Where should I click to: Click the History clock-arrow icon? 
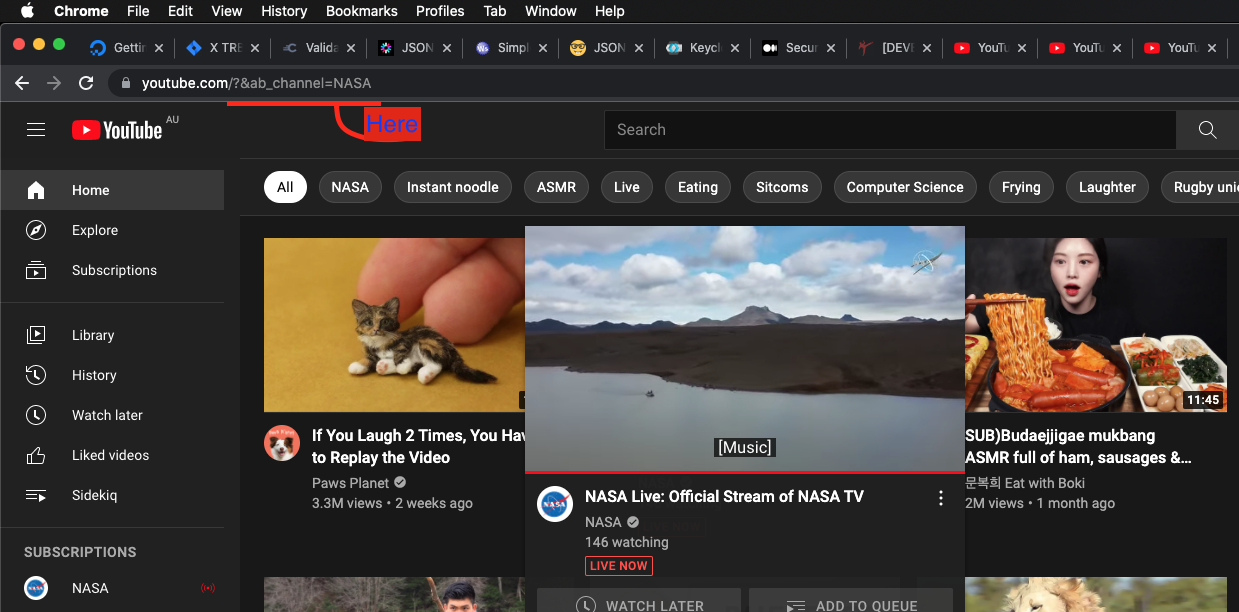pyautogui.click(x=36, y=375)
